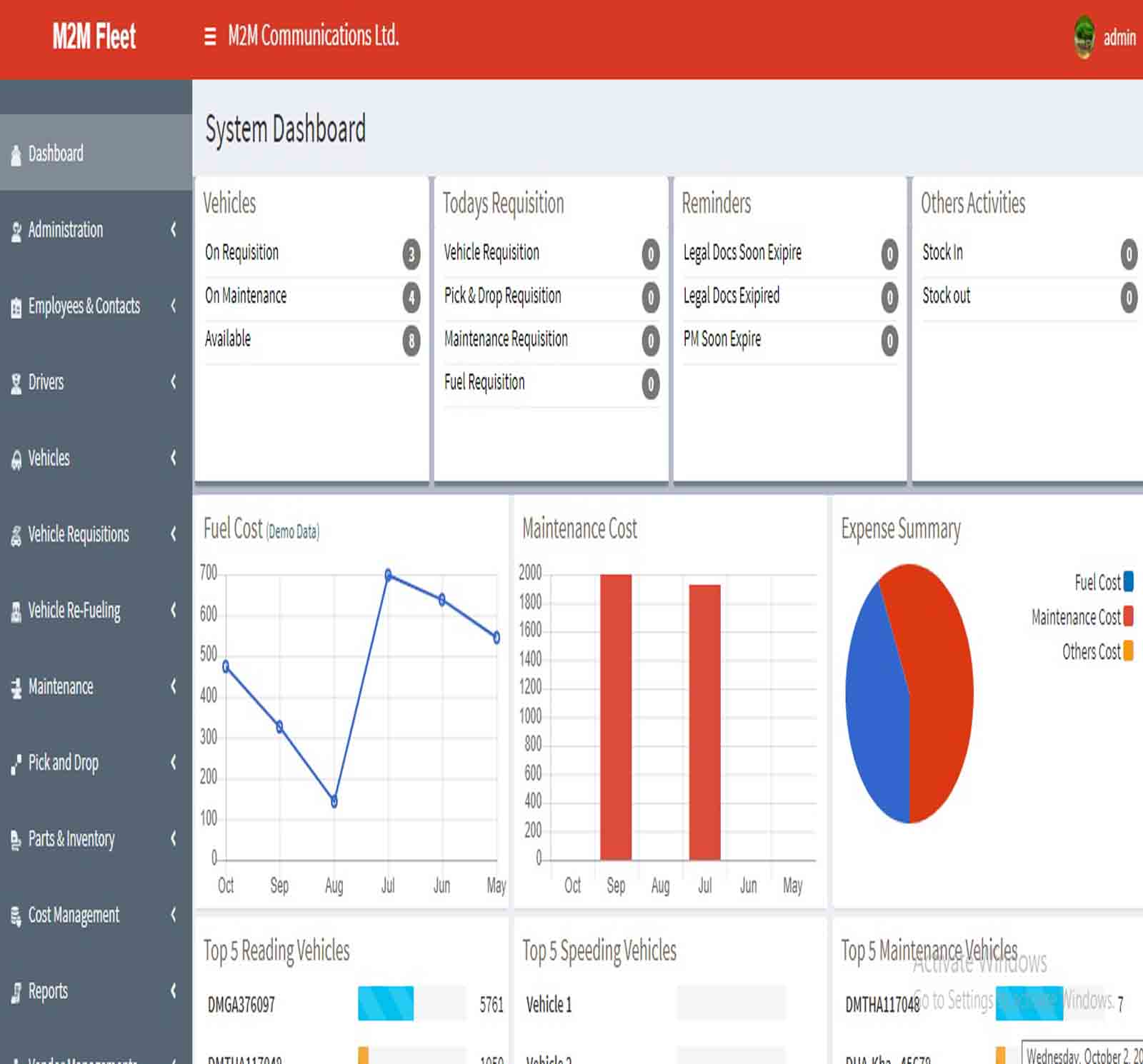The width and height of the screenshot is (1143, 1064).
Task: Open the admin user avatar
Action: (x=1084, y=37)
